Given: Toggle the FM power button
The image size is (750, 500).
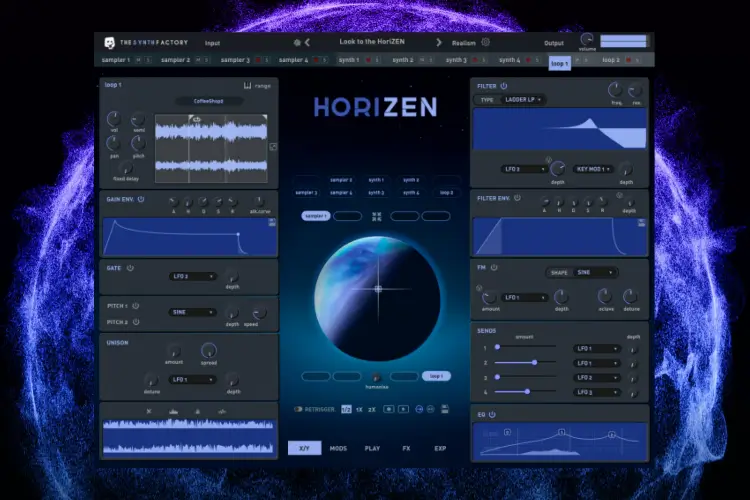Looking at the screenshot, I should click(x=494, y=267).
